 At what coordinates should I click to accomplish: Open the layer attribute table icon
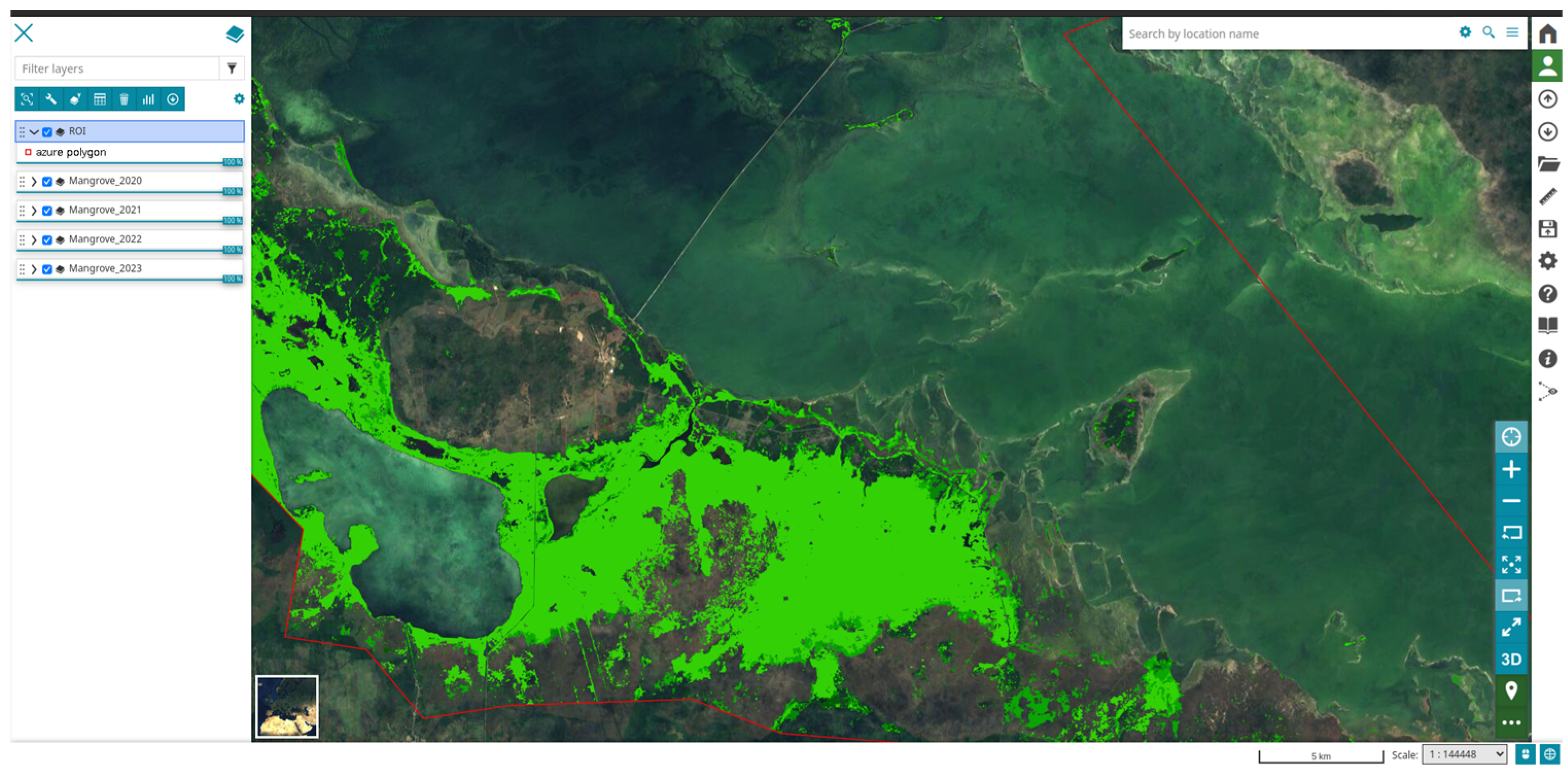point(100,99)
